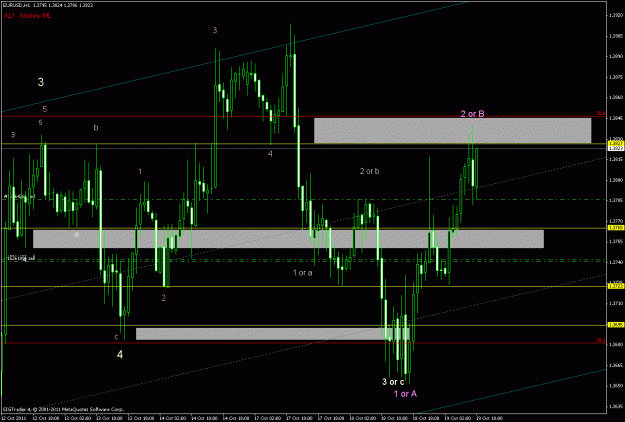Click the yellow 1.3723 price tag
Image resolution: width=625 pixels, height=422 pixels.
[616, 286]
